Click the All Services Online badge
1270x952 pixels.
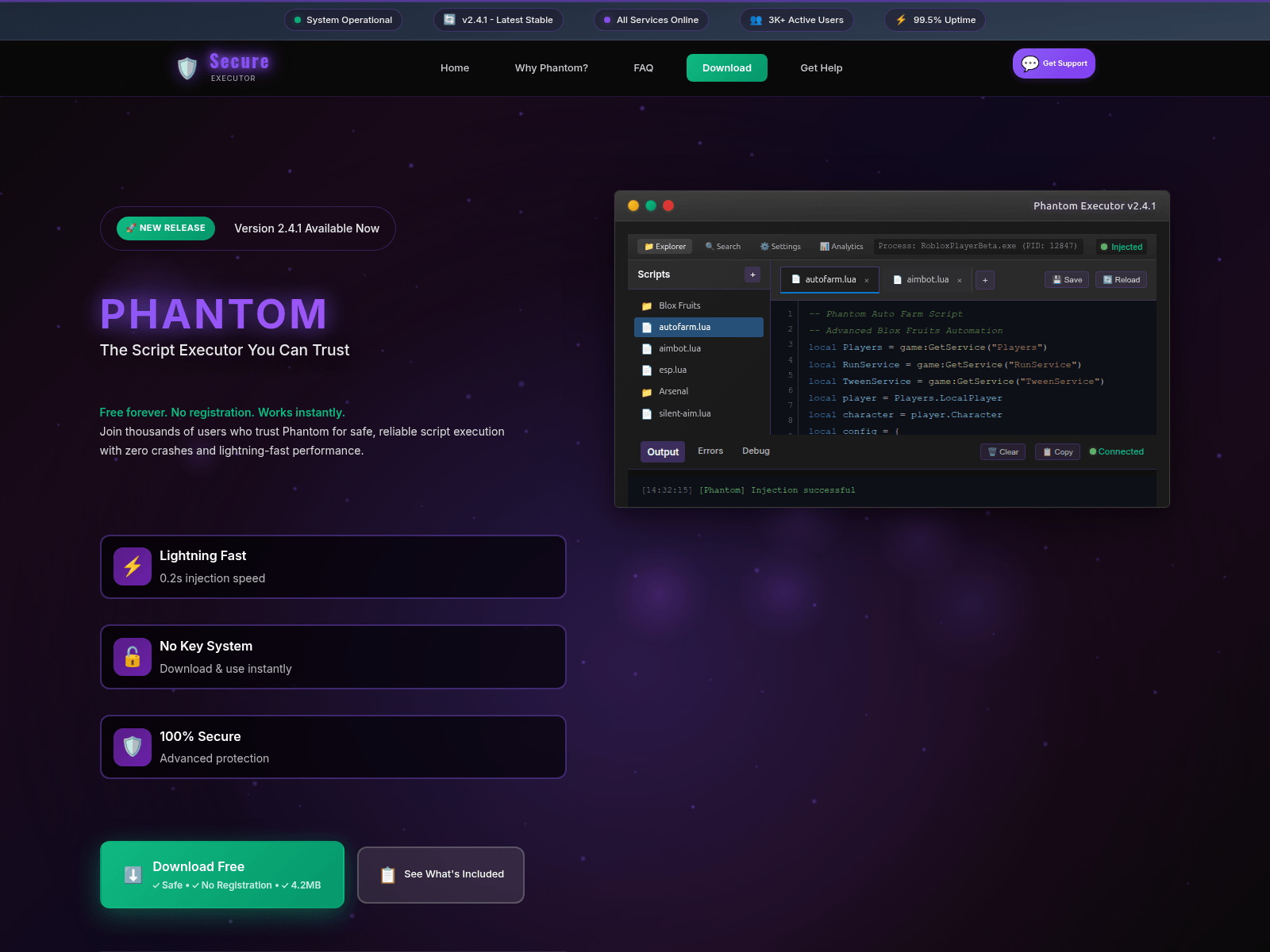651,20
